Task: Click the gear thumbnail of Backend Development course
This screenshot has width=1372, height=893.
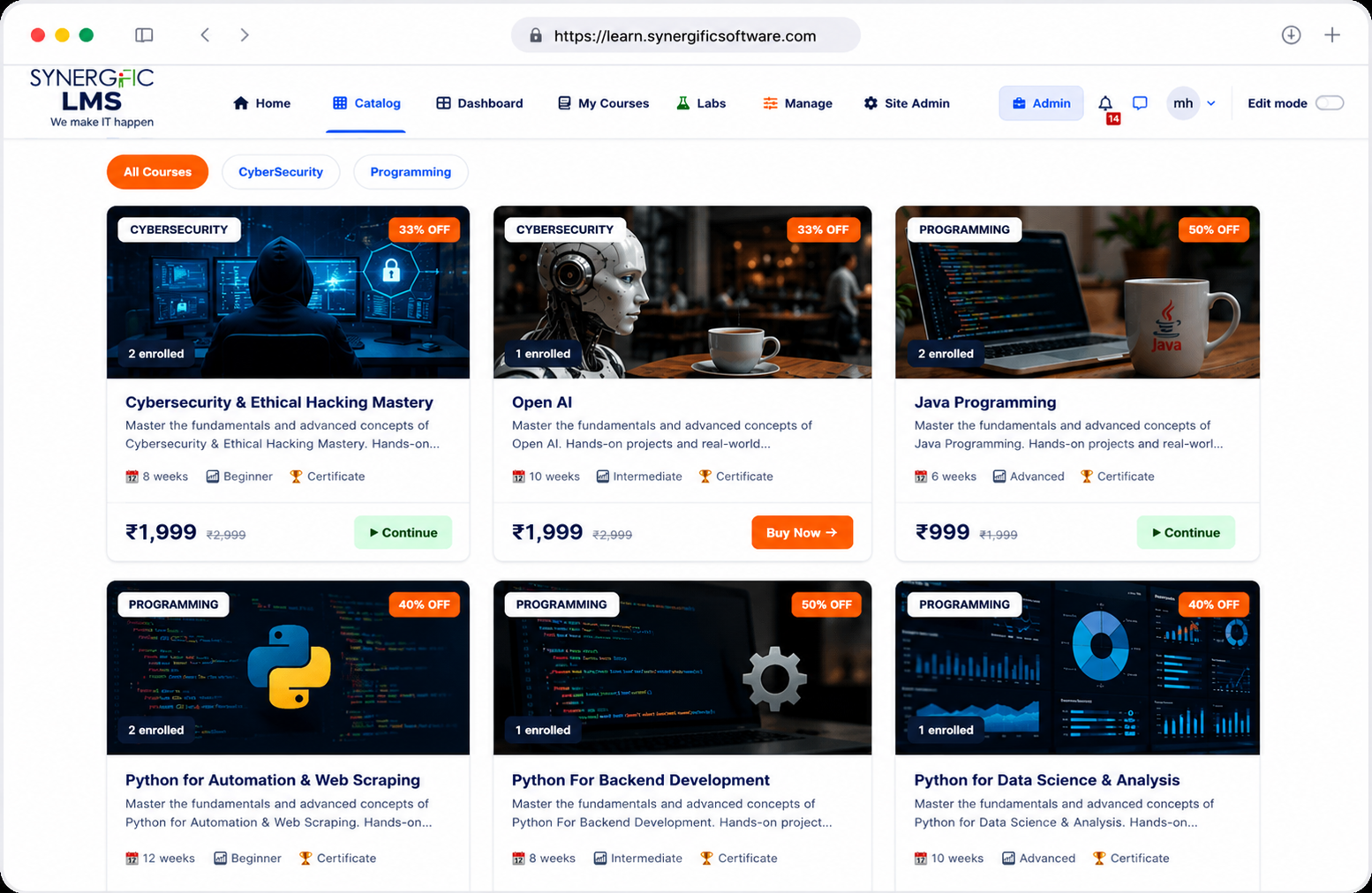Action: tap(682, 668)
